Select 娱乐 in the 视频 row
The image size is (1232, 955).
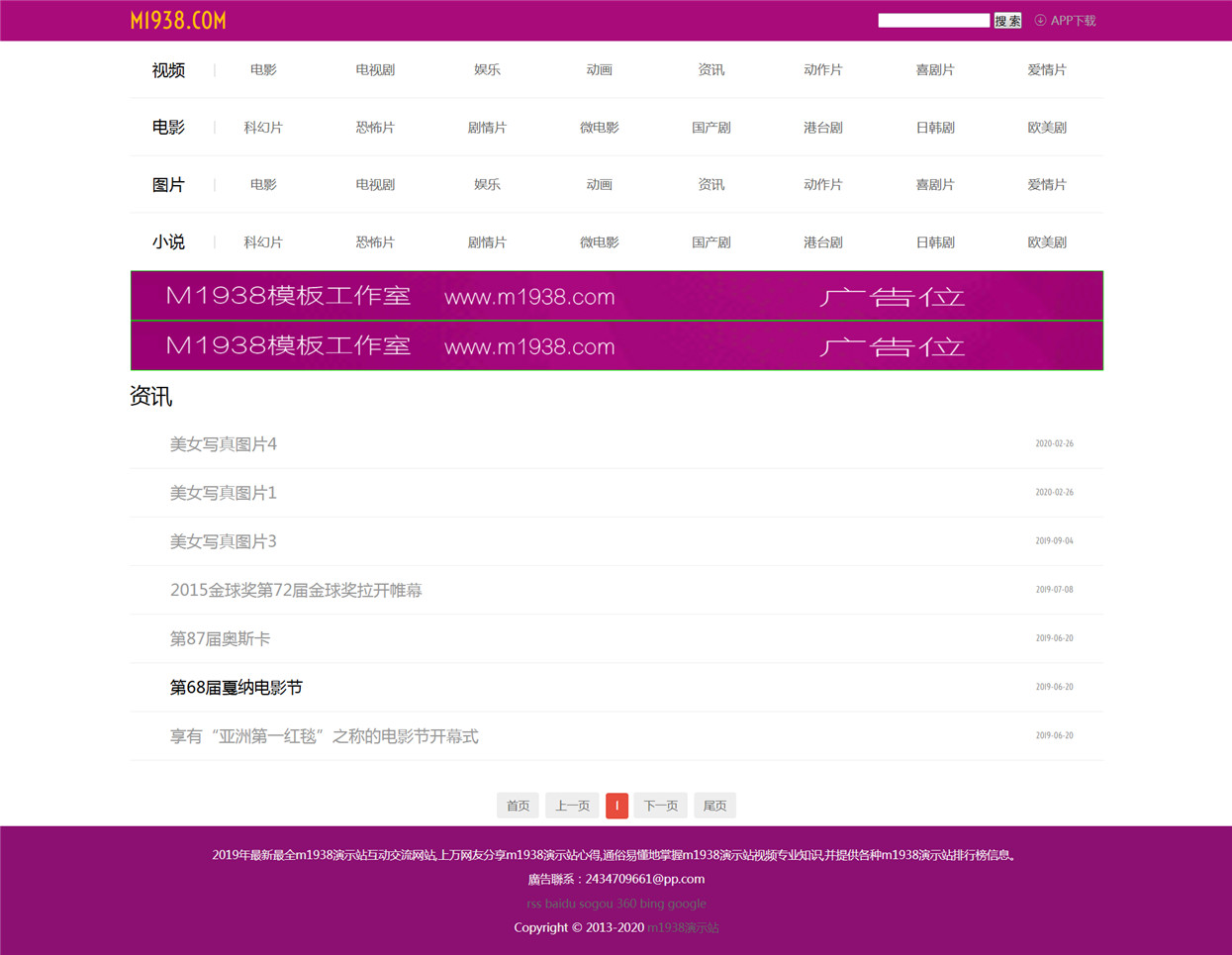(x=487, y=70)
